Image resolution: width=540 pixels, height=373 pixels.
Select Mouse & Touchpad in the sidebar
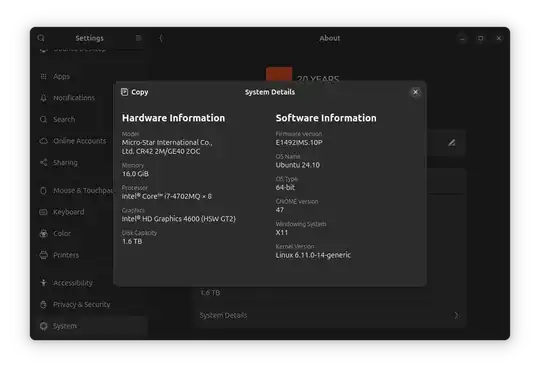91,190
